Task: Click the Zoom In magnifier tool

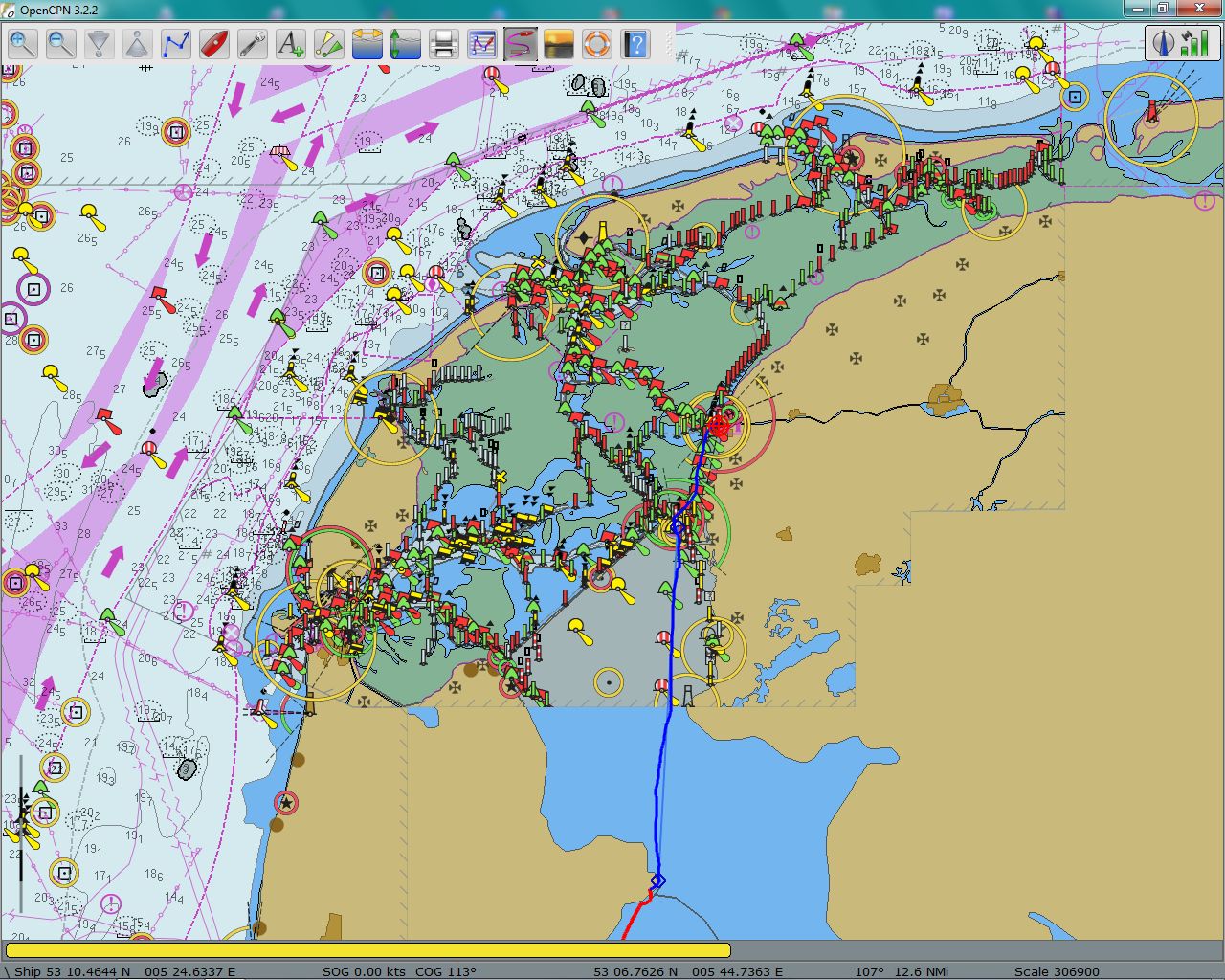Action: (23, 44)
